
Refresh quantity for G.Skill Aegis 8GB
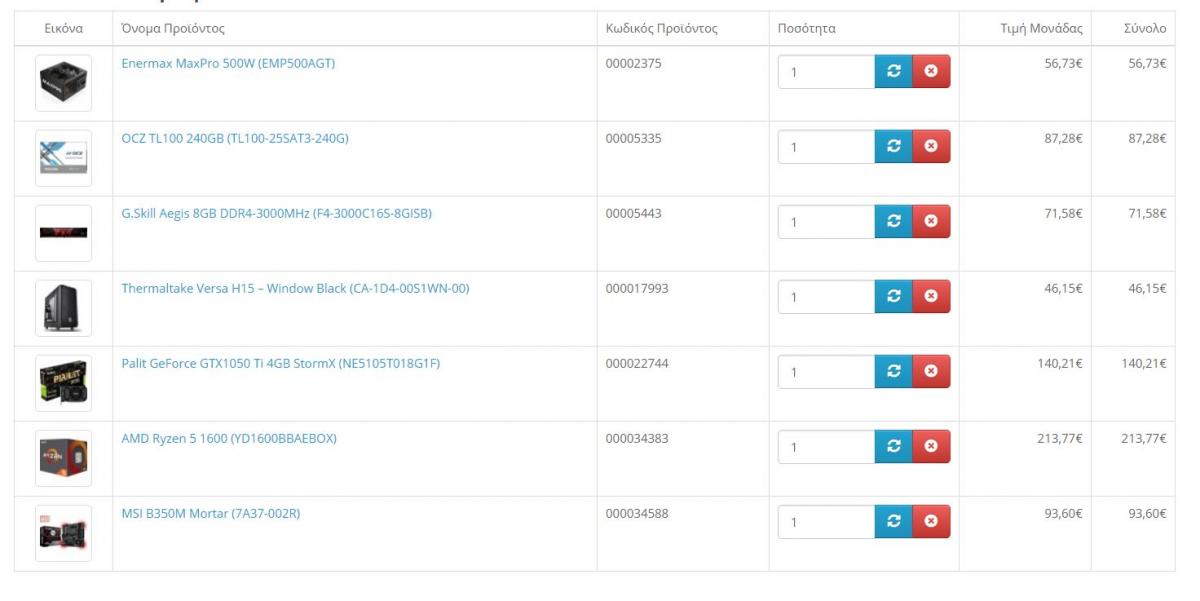tap(894, 221)
